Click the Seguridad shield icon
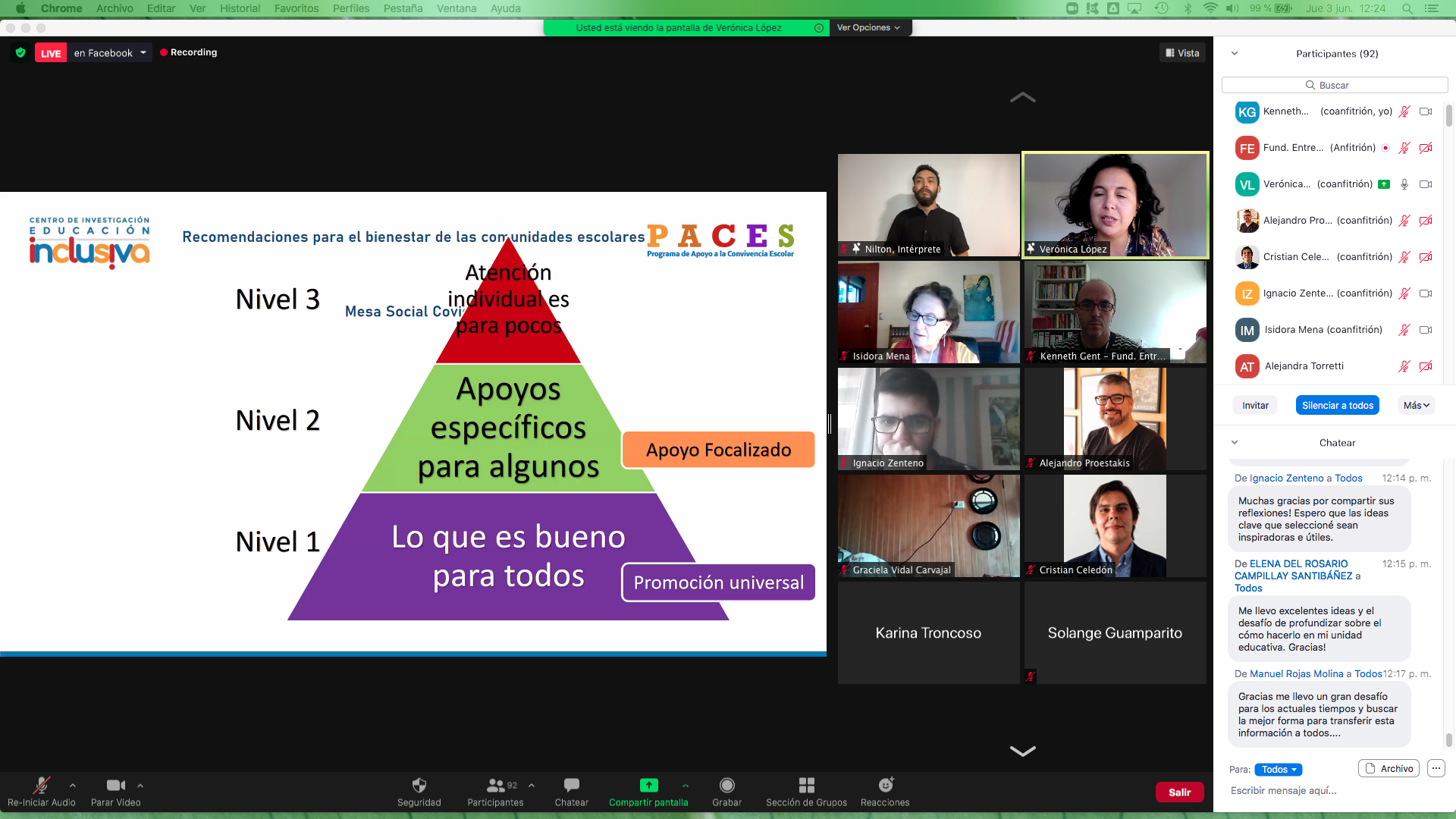This screenshot has height=819, width=1456. click(419, 786)
